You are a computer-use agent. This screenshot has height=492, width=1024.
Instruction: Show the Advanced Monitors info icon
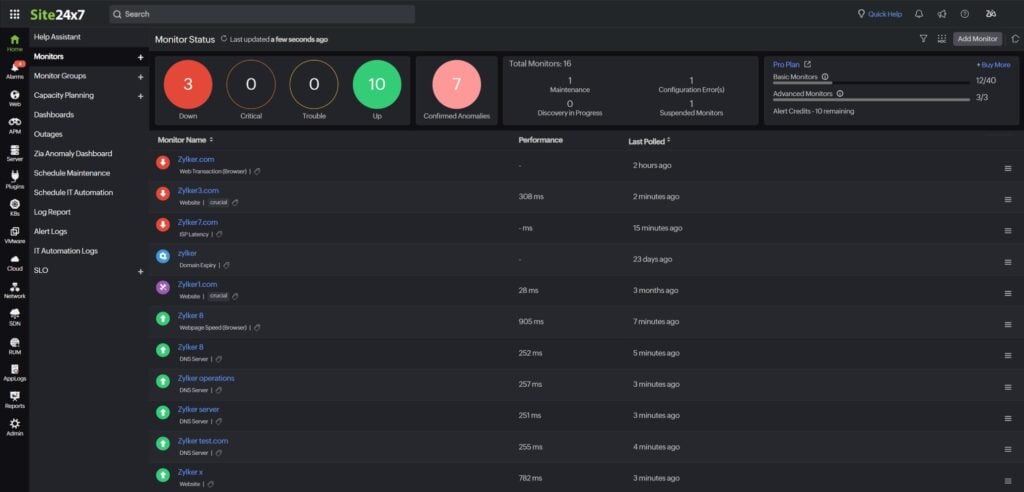(840, 94)
